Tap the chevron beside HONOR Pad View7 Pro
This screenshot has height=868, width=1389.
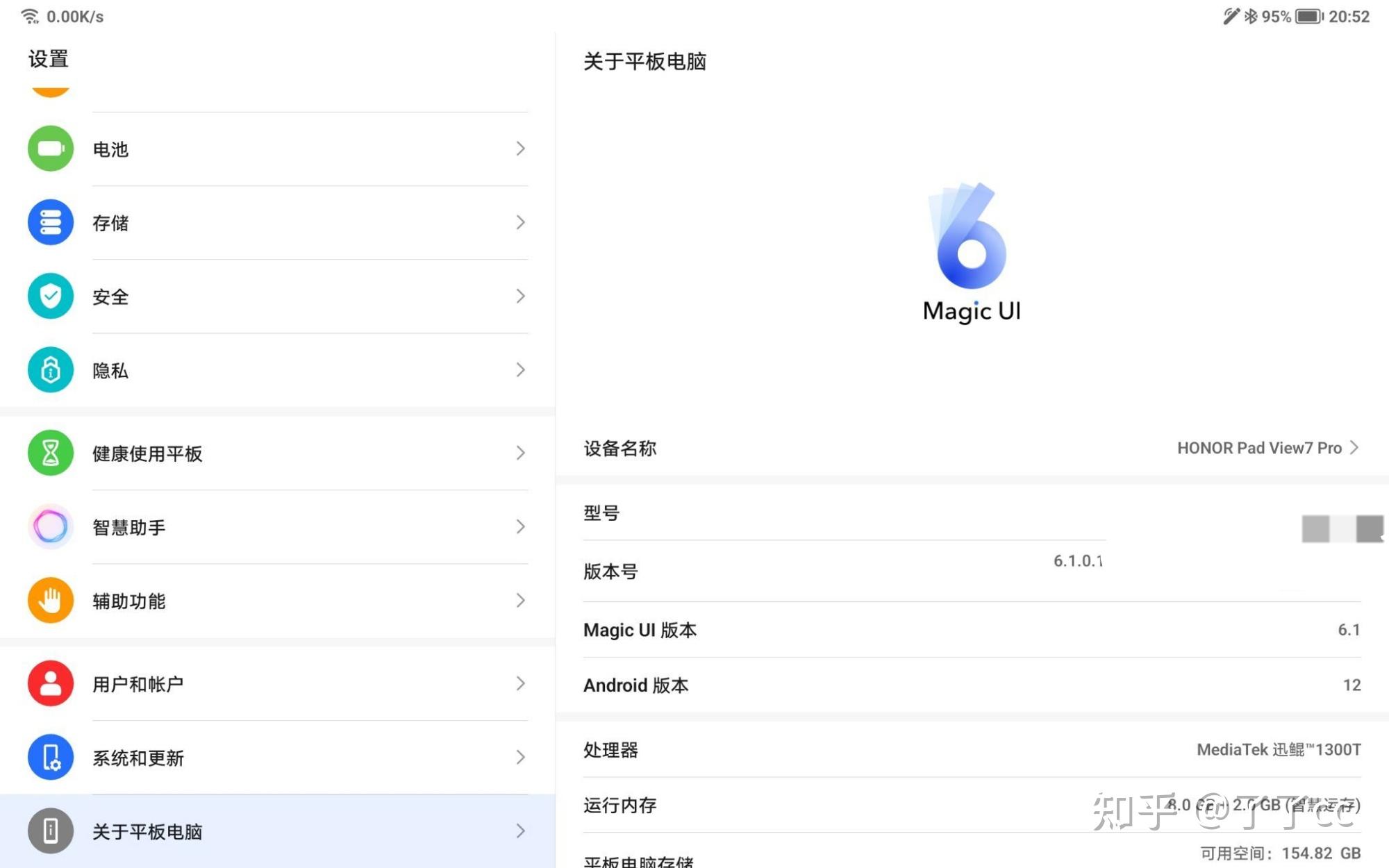(x=1354, y=448)
